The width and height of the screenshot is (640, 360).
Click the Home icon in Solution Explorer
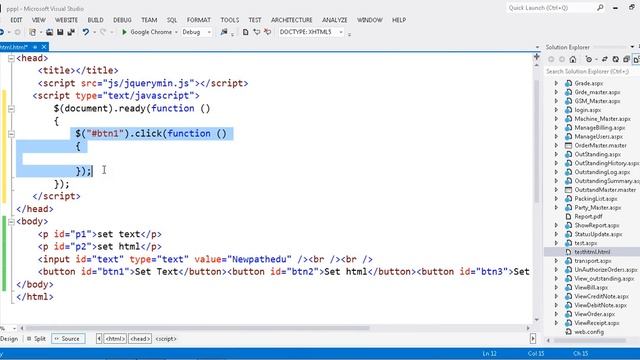[x=573, y=60]
